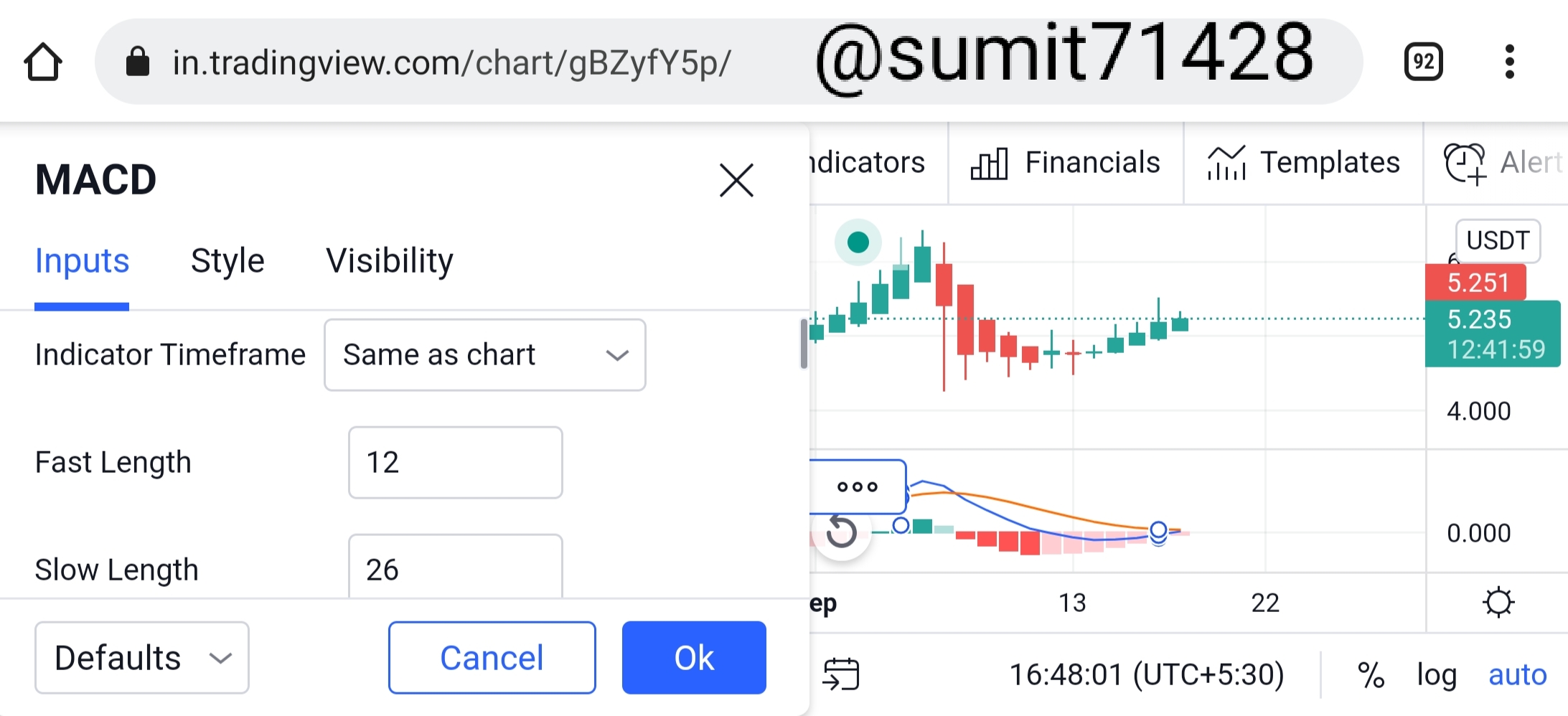Click the Cancel button

pyautogui.click(x=492, y=658)
